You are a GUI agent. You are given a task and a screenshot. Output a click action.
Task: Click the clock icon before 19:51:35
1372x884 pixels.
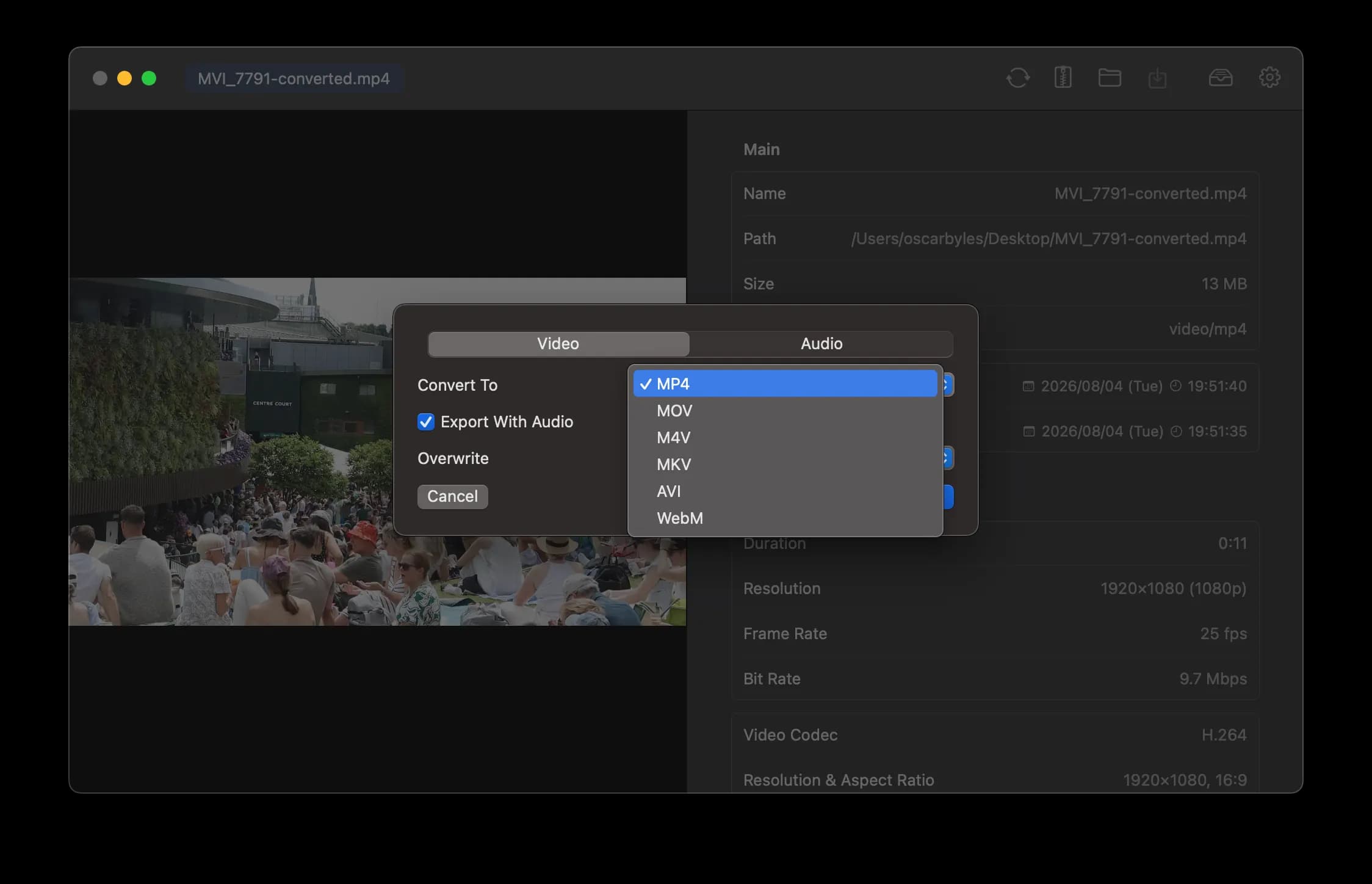(1176, 431)
